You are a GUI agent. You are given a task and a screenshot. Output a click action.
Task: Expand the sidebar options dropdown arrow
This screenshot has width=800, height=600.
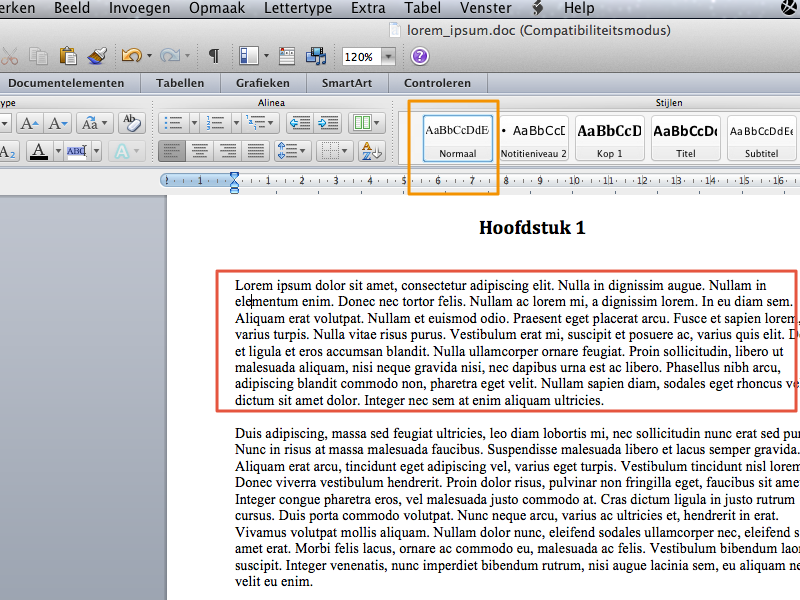coord(266,56)
